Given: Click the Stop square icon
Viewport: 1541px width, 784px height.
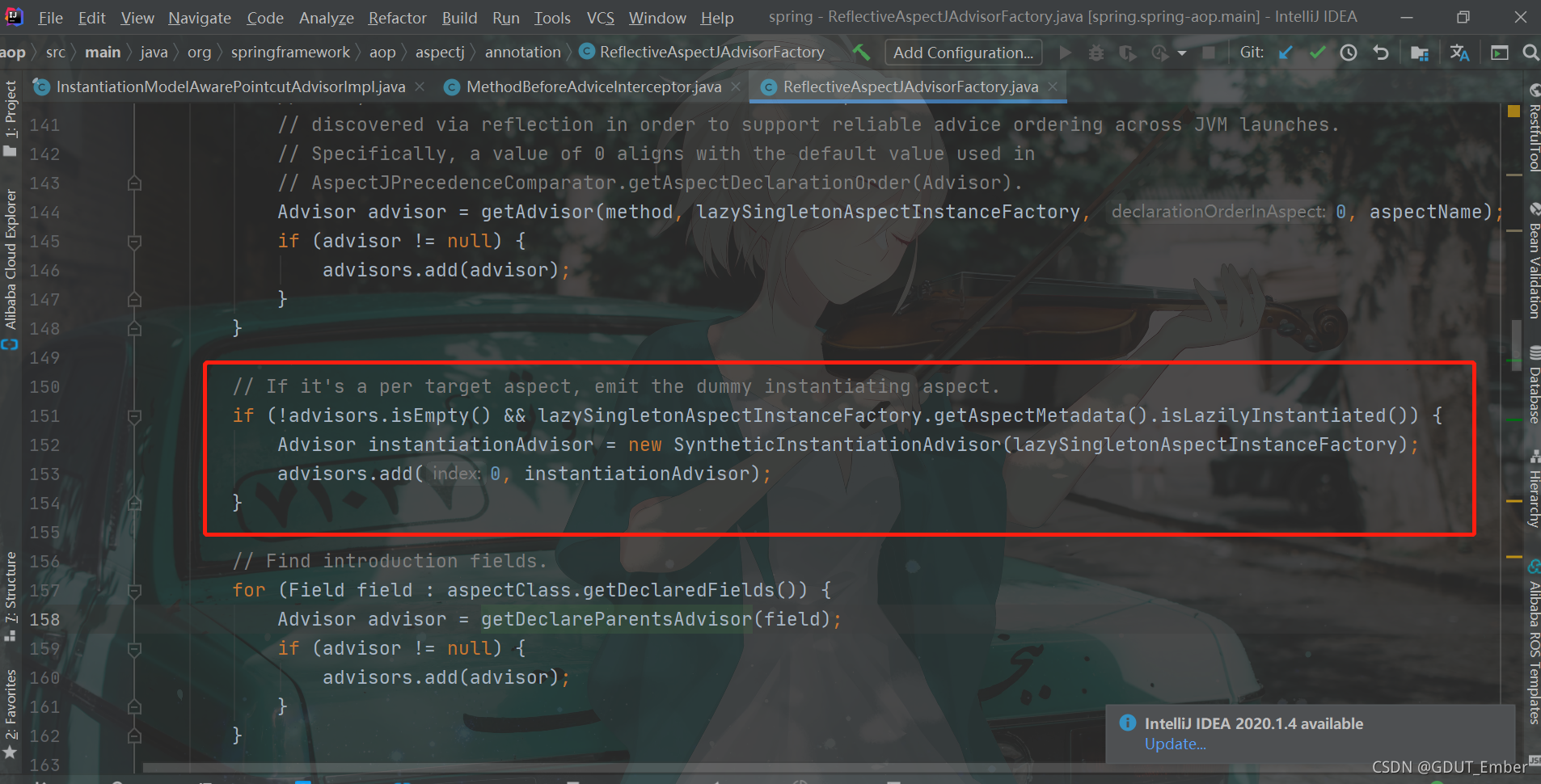Looking at the screenshot, I should point(1209,53).
